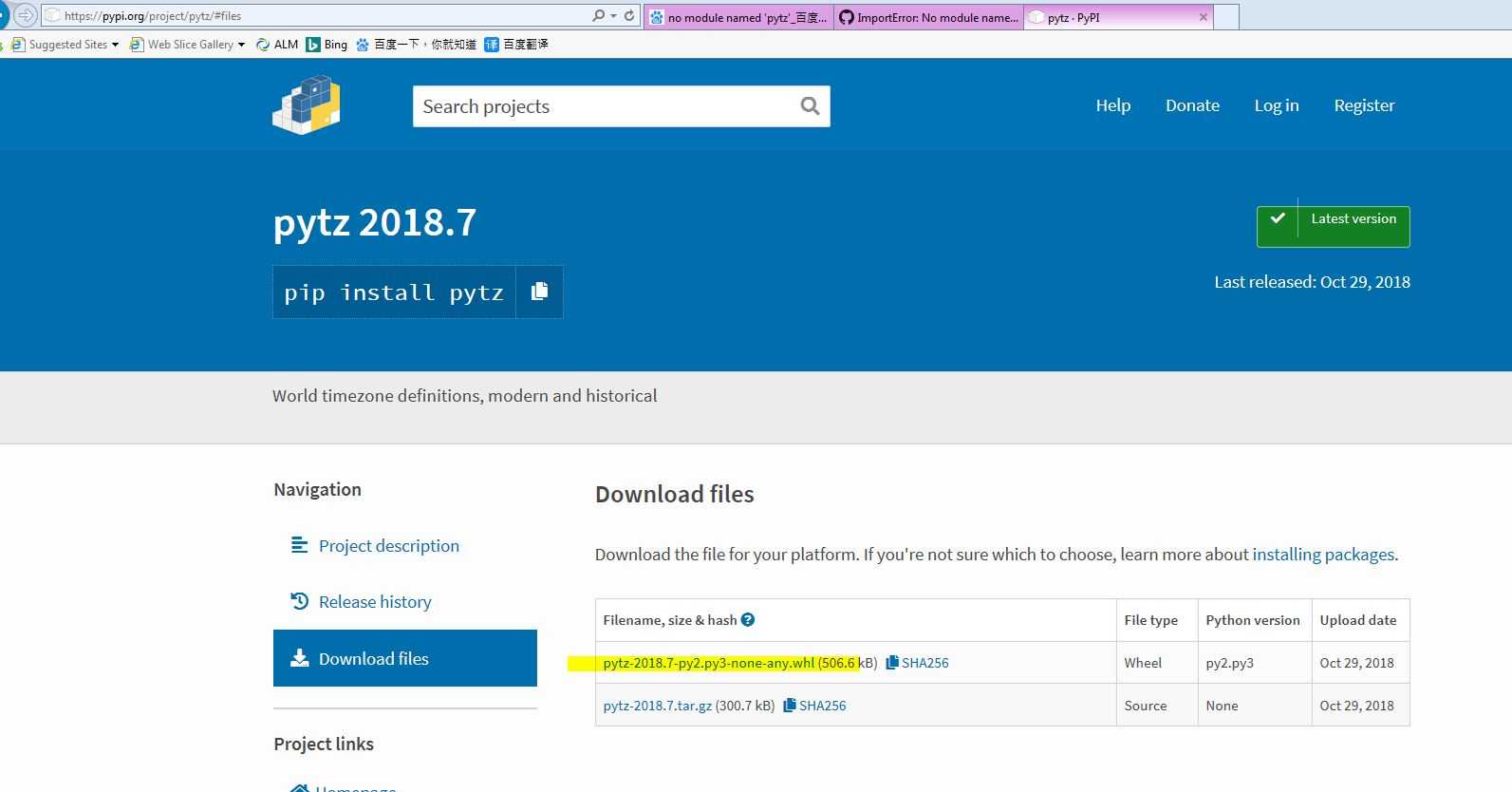Click the Help link in header
Viewport: 1512px width, 792px height.
[1112, 105]
